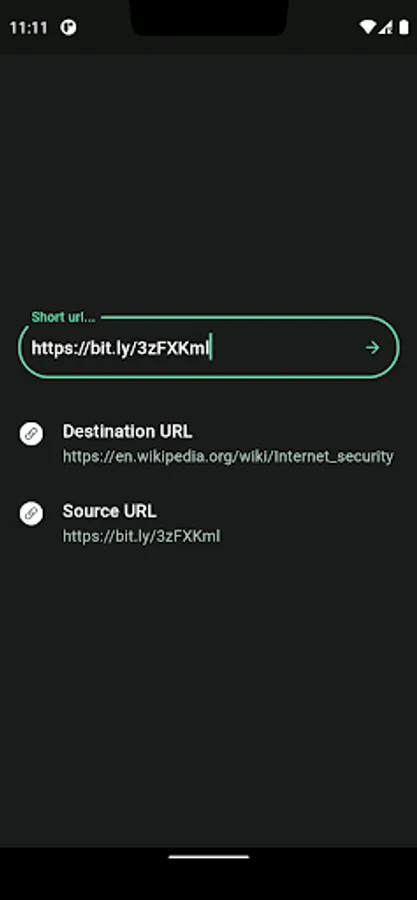Tap the camera notch at the top
Image resolution: width=417 pixels, height=900 pixels.
click(209, 17)
